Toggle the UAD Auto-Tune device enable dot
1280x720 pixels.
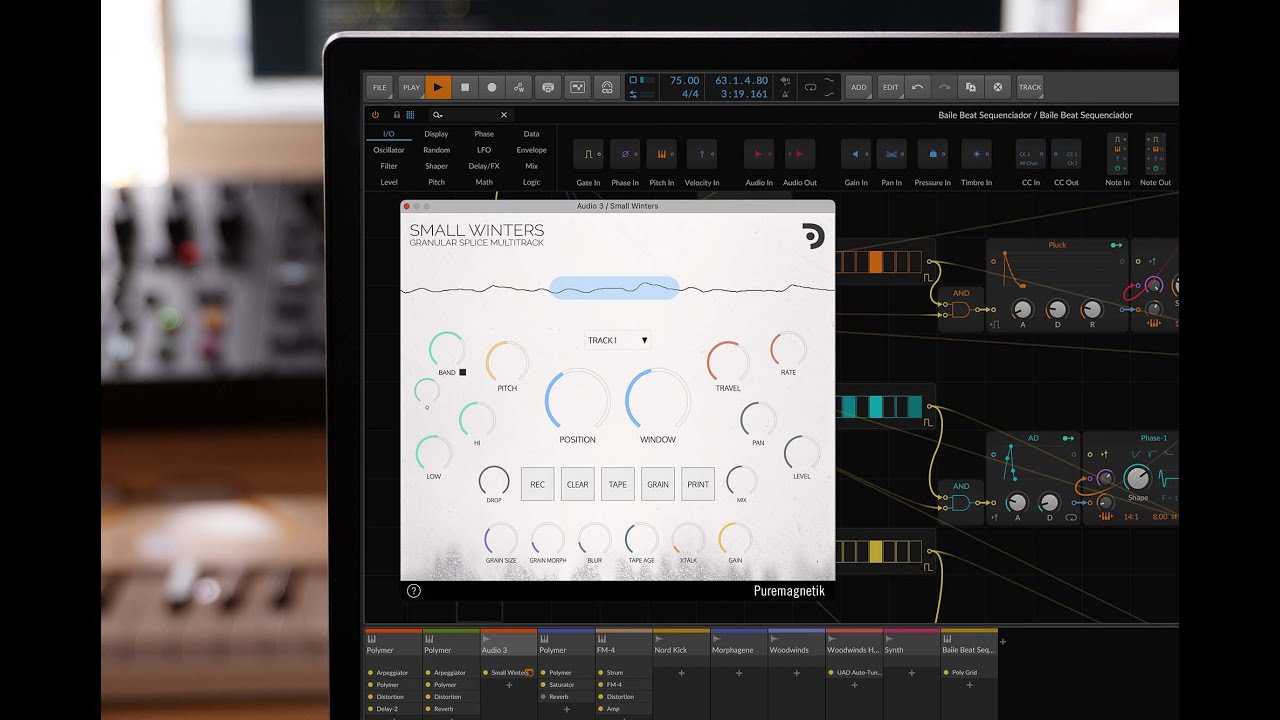pos(830,673)
